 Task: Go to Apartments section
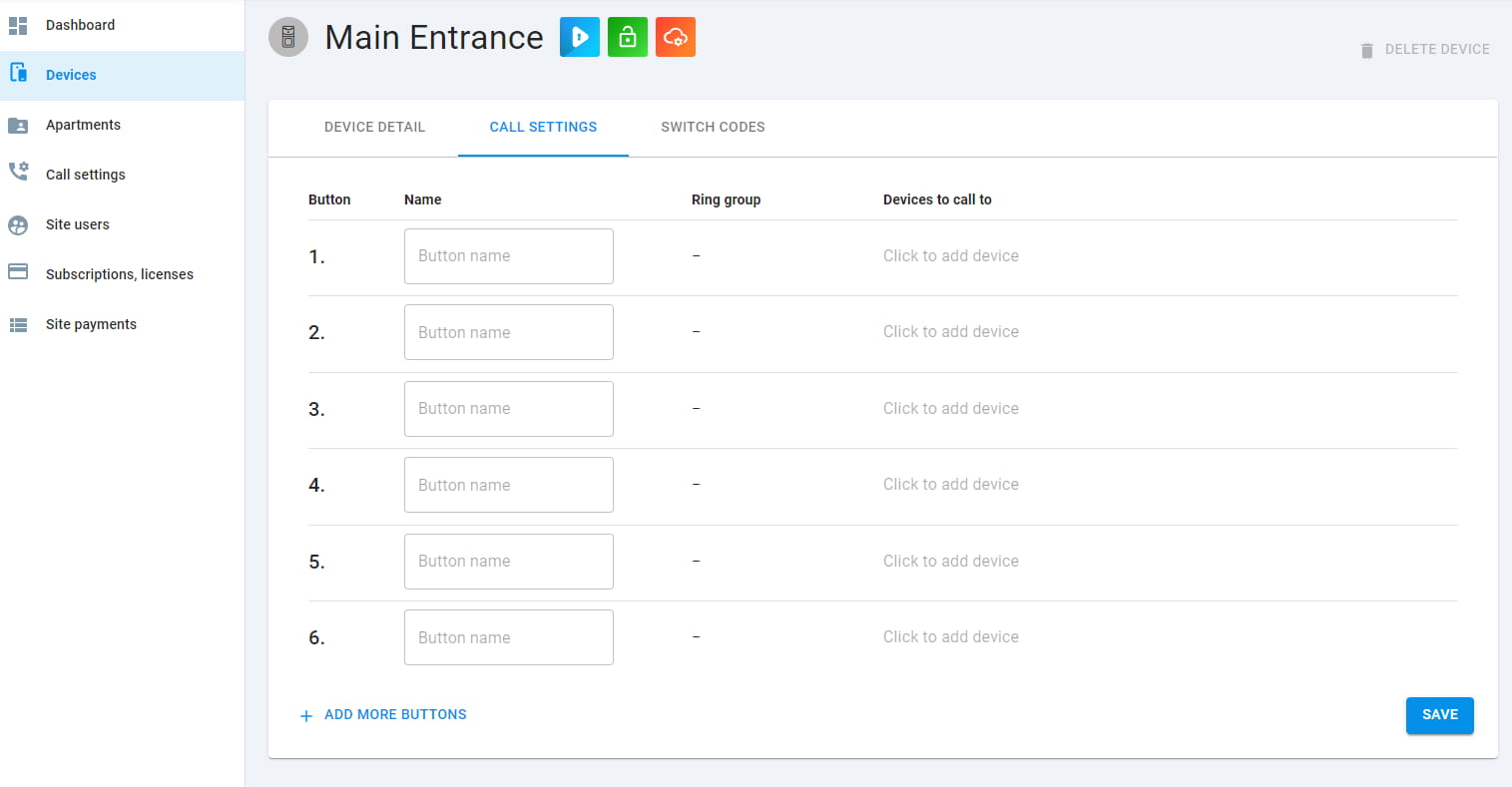[x=122, y=125]
